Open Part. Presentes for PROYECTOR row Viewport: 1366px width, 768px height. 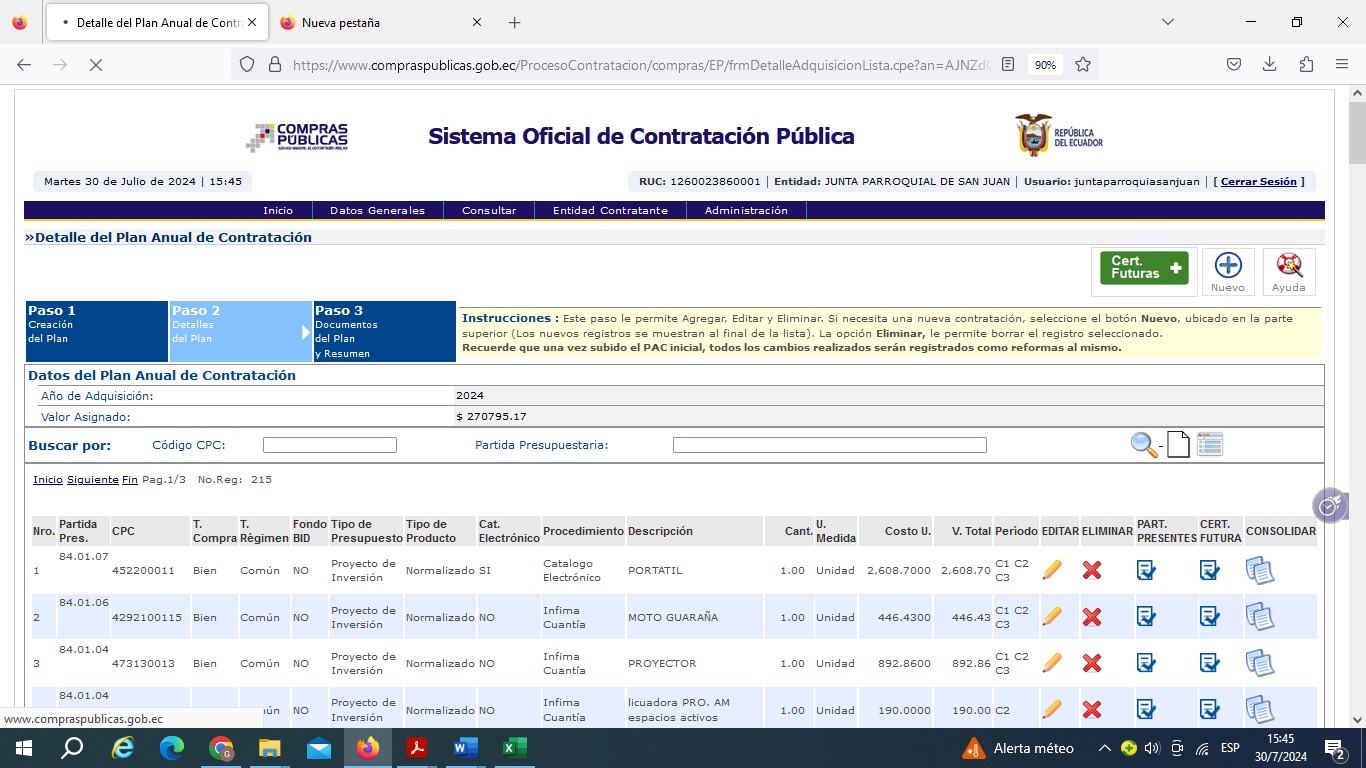(x=1146, y=663)
